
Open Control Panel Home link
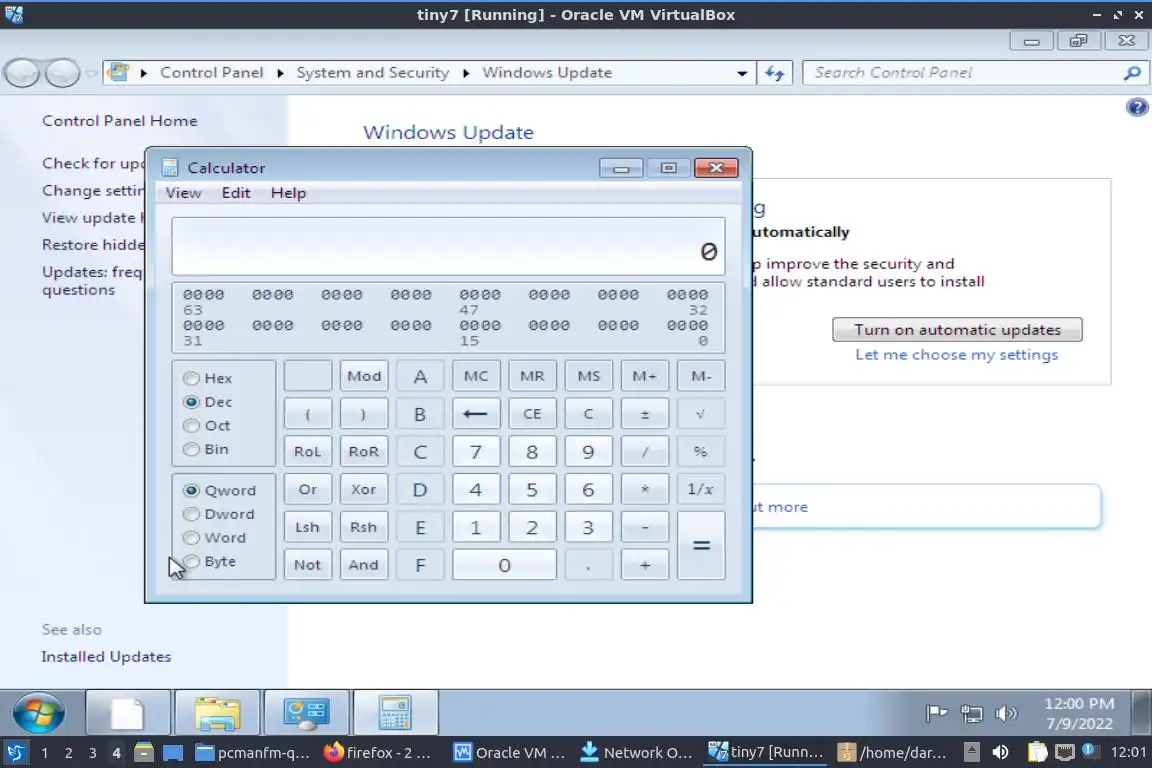pos(120,121)
